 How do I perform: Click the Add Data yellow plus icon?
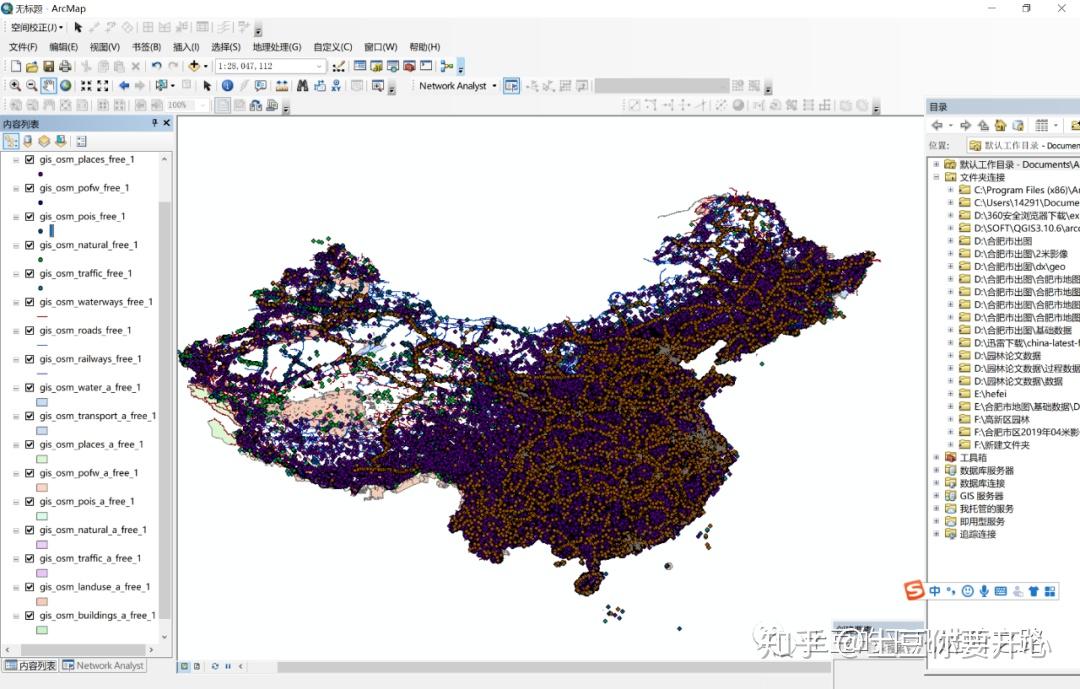(193, 65)
